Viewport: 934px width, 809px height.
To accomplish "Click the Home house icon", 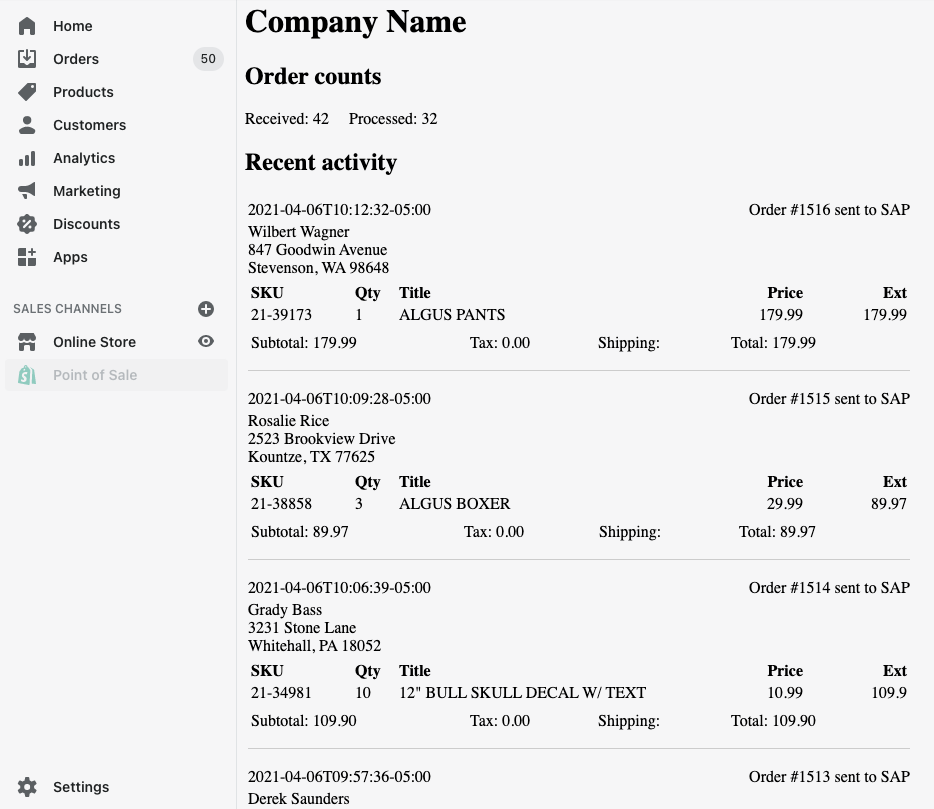I will pos(27,26).
